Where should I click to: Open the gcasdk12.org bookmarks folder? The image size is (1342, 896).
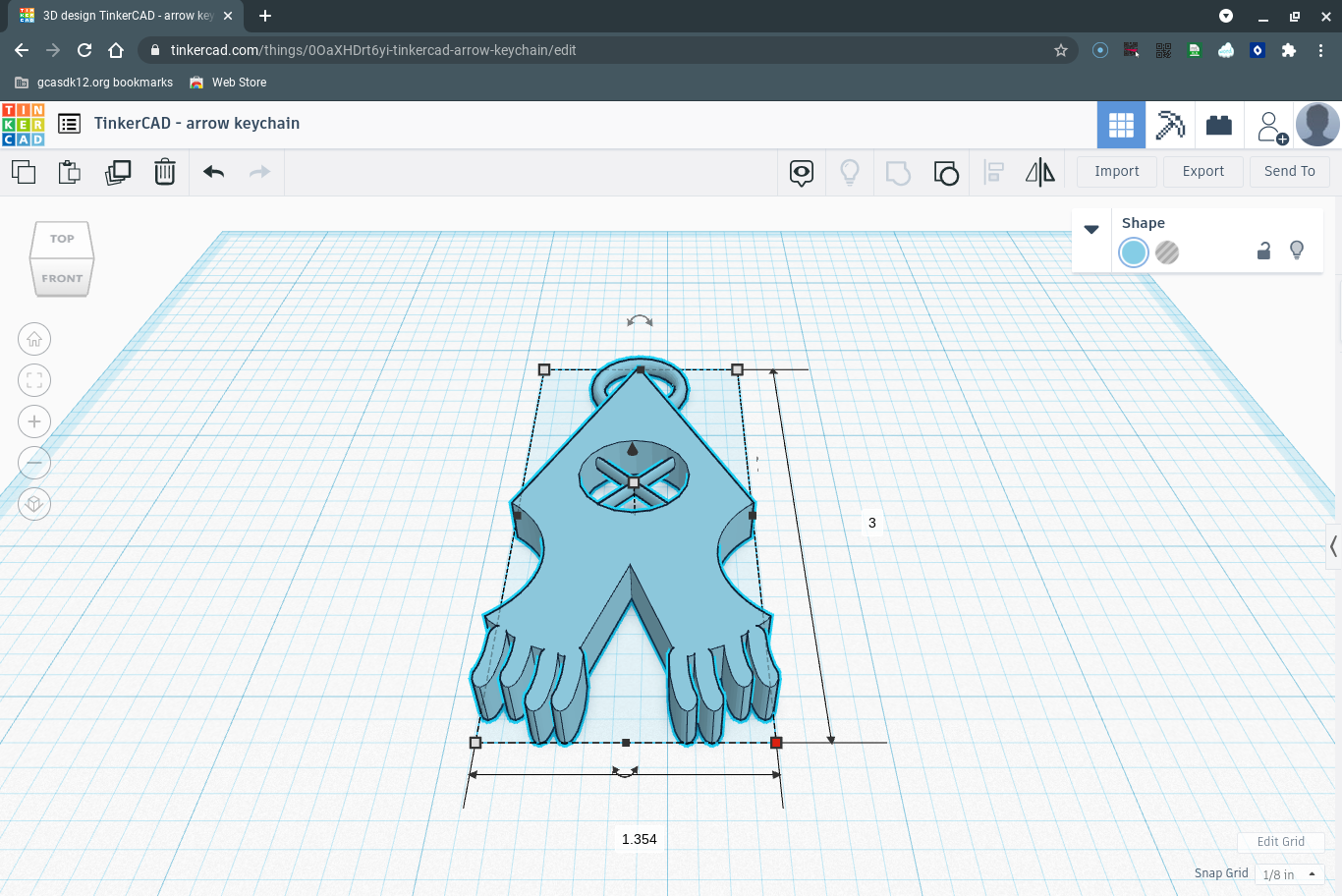[x=94, y=83]
